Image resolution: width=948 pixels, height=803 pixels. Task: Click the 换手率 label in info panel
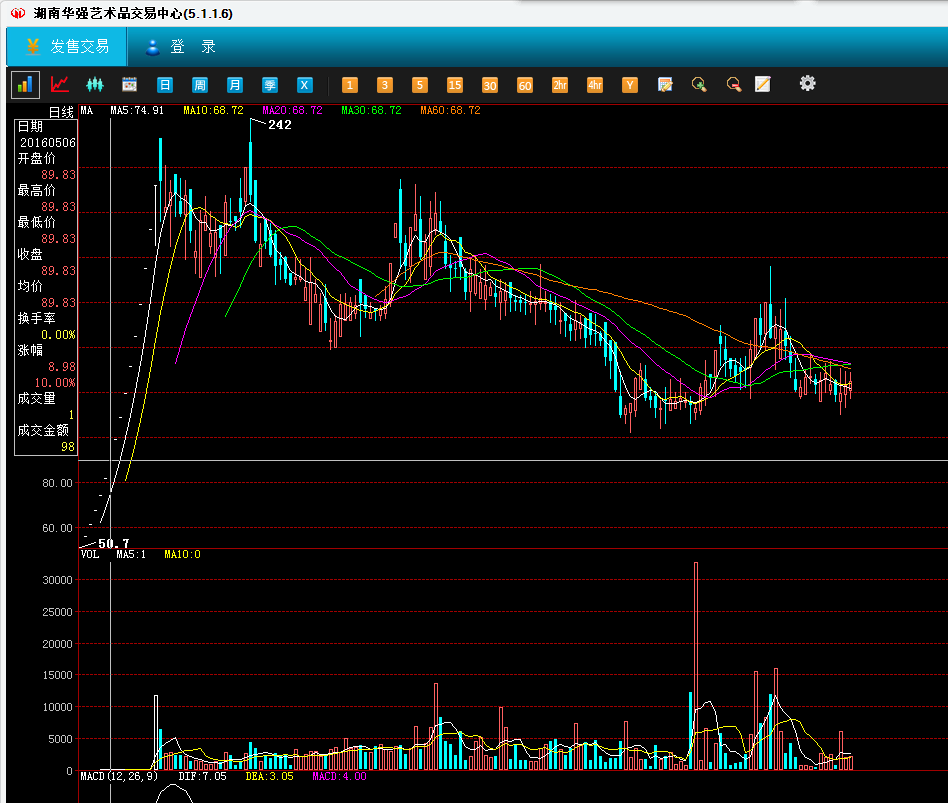[36, 318]
